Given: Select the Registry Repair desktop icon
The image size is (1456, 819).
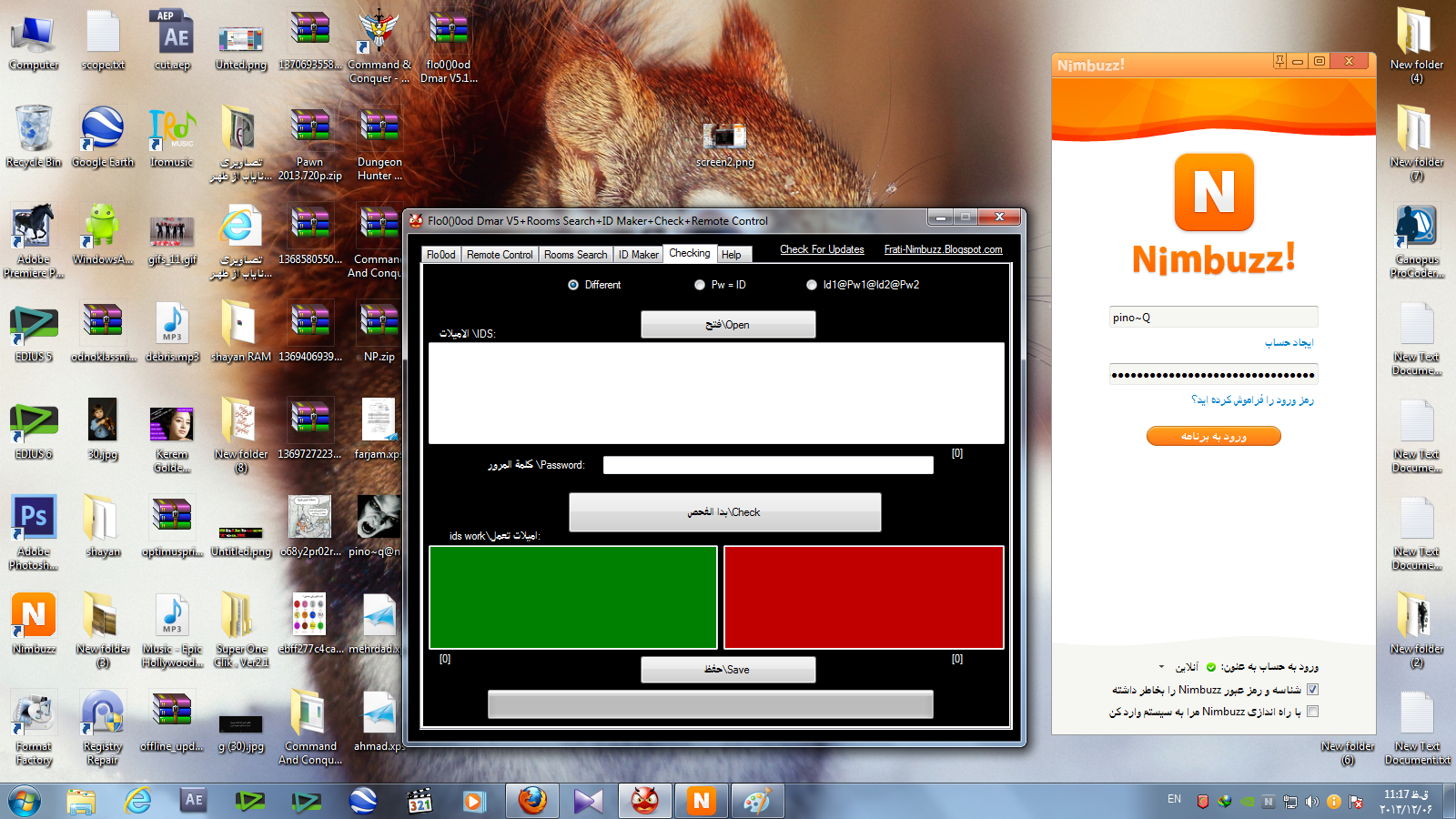Looking at the screenshot, I should [103, 727].
